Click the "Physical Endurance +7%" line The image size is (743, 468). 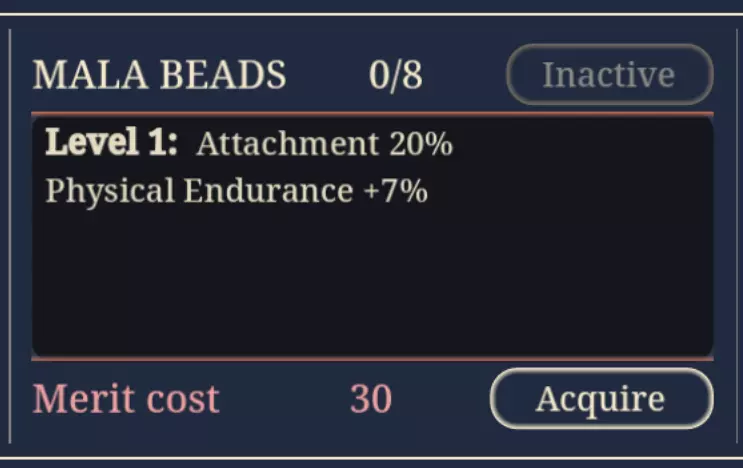click(236, 191)
